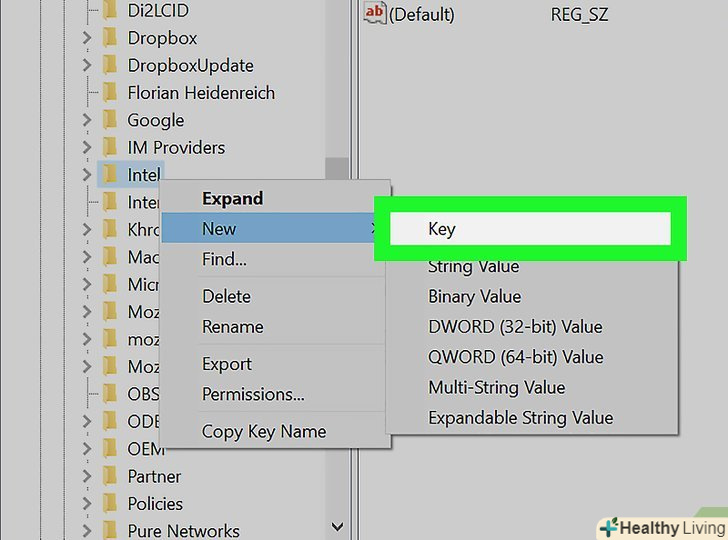Open Permissions... from the context menu
This screenshot has height=540, width=728.
253,394
